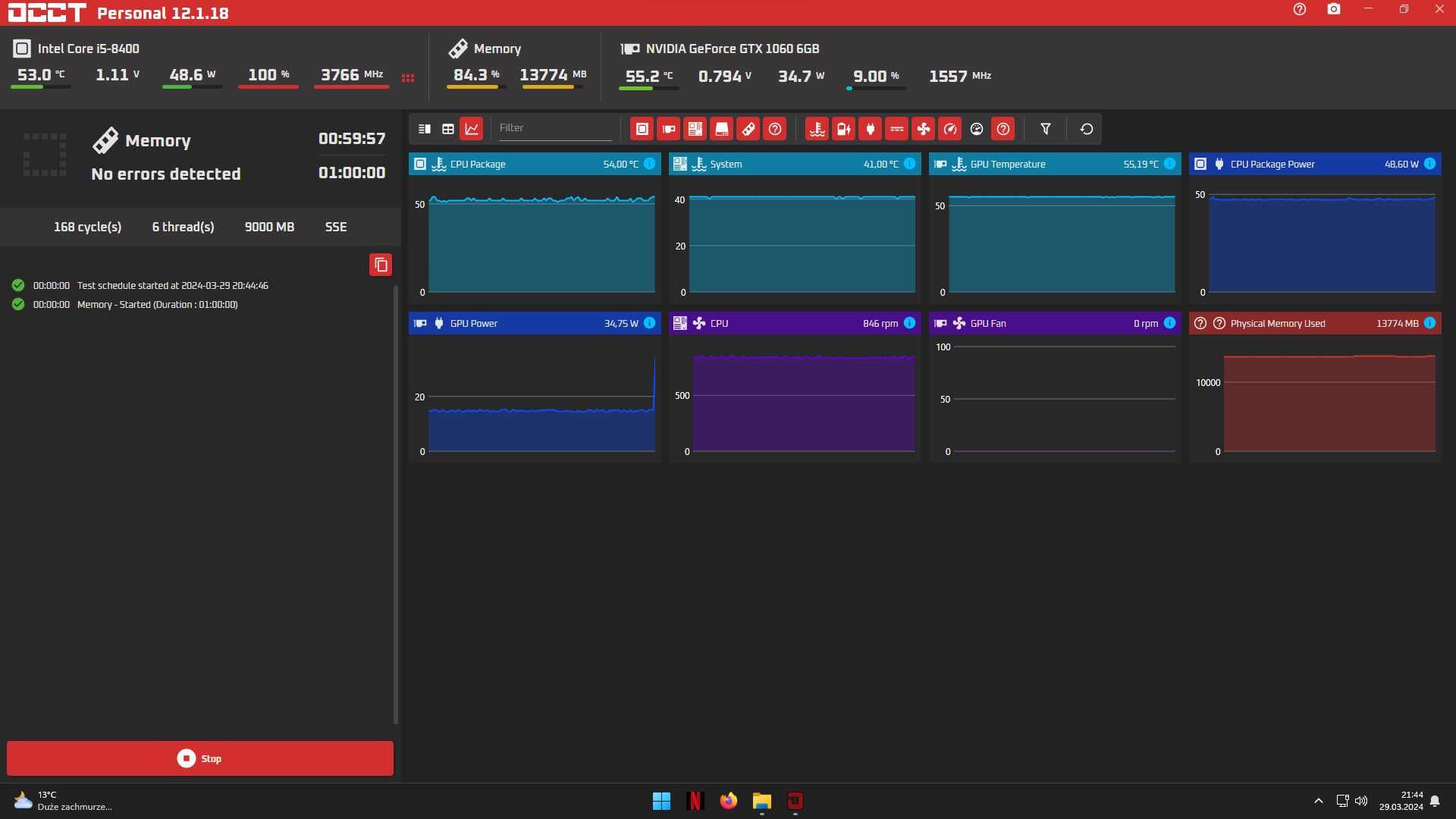1456x819 pixels.
Task: Open Netflix from the taskbar
Action: point(695,801)
